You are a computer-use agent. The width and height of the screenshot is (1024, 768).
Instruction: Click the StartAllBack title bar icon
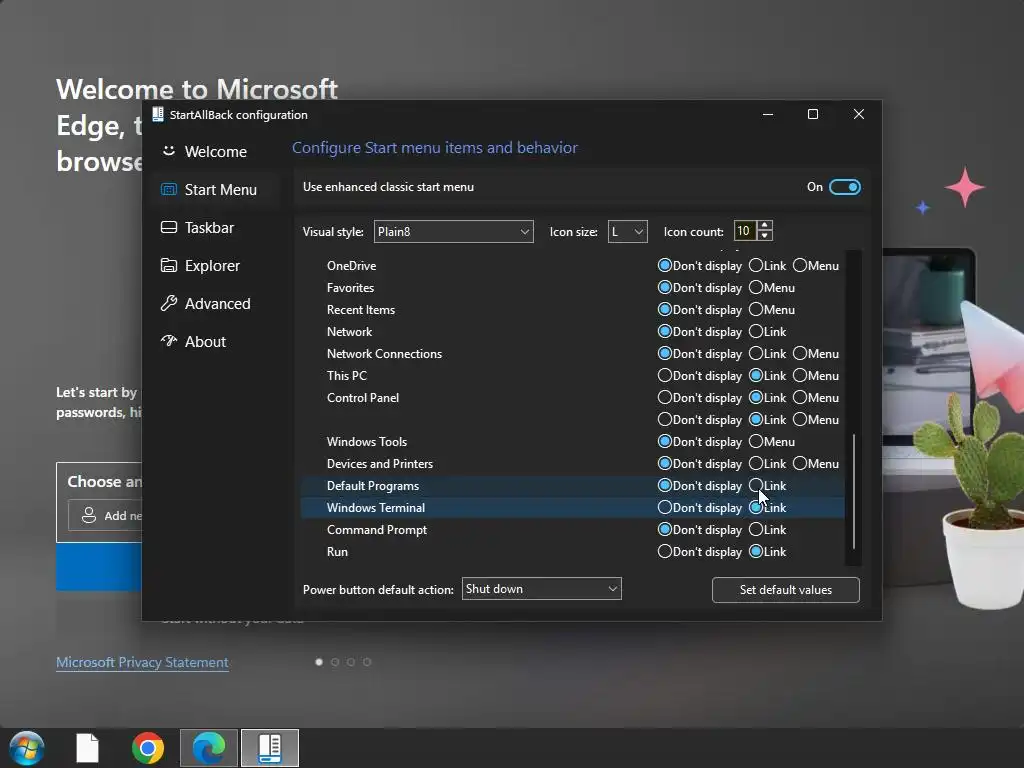point(157,114)
